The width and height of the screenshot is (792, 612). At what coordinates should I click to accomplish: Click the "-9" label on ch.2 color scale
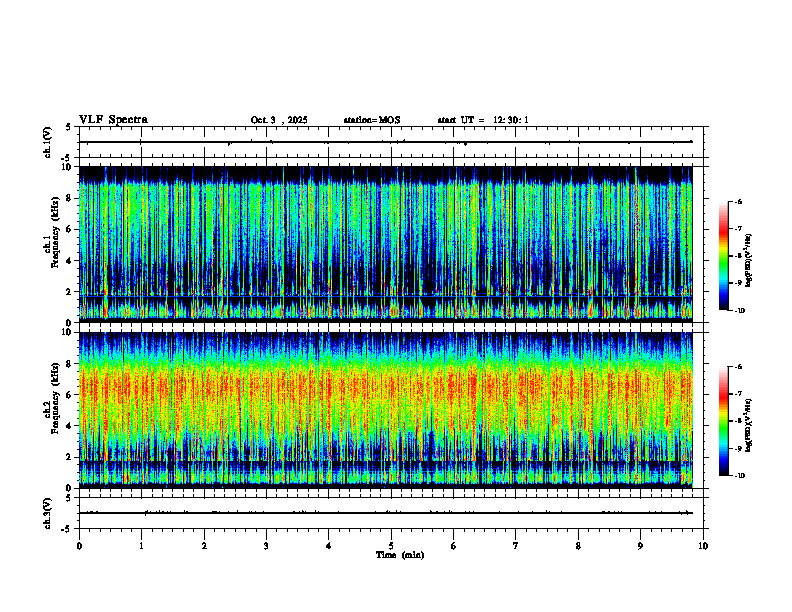pos(738,448)
